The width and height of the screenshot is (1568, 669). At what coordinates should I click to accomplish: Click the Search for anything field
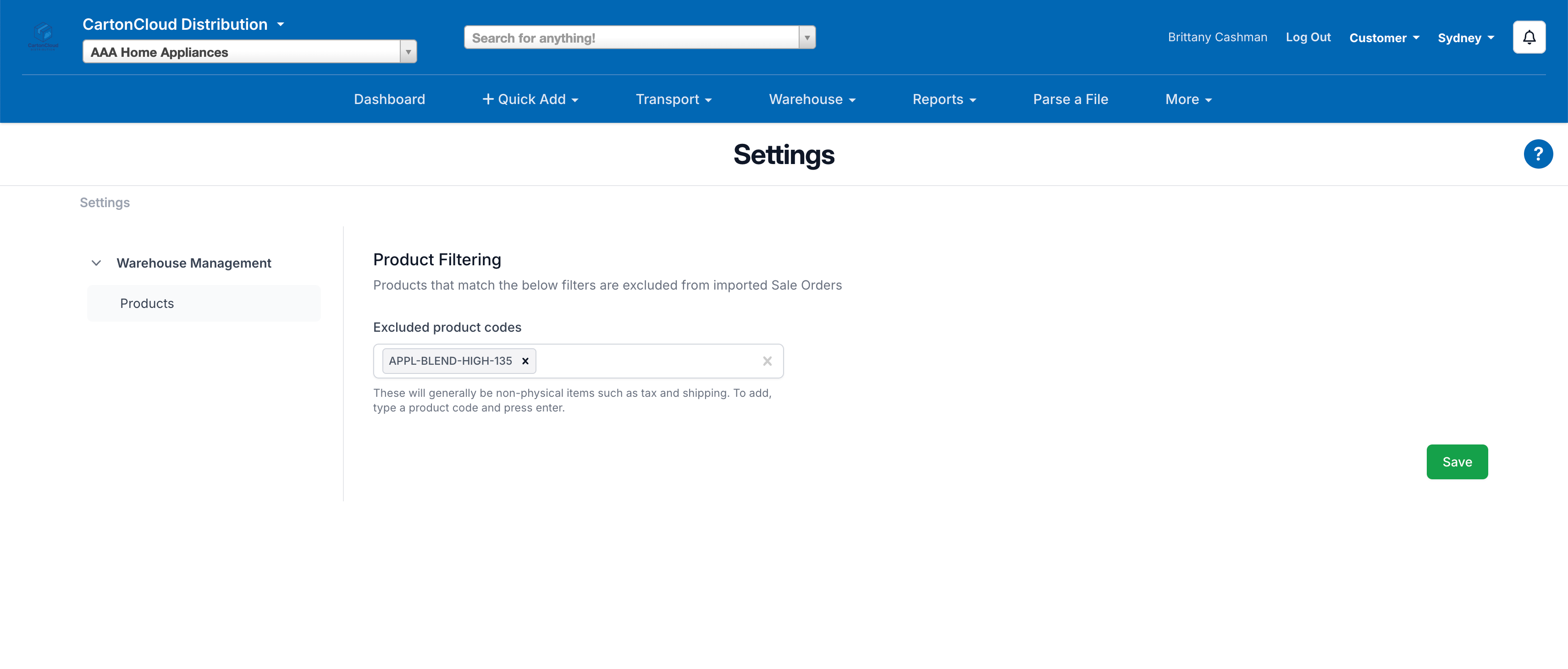tap(631, 38)
